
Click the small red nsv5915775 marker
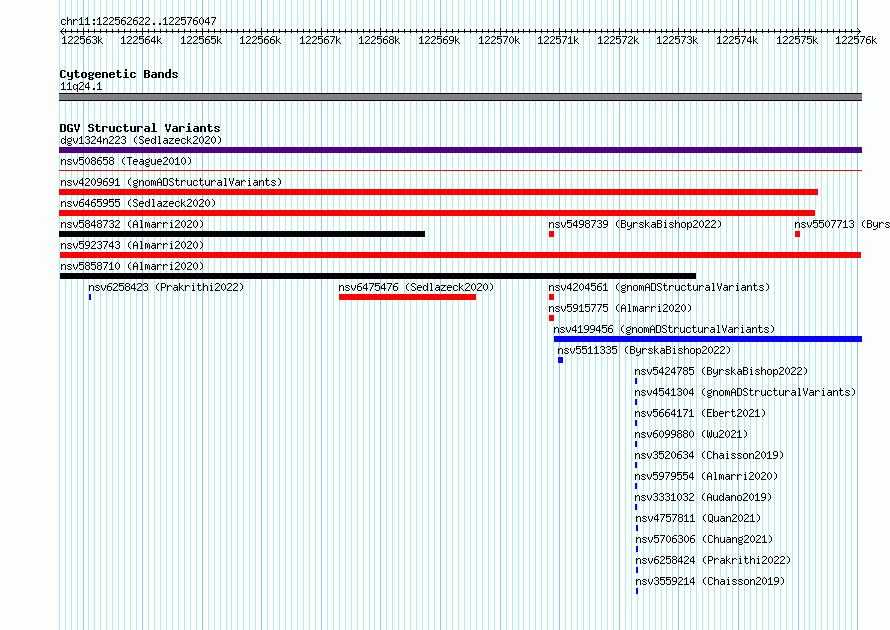551,318
